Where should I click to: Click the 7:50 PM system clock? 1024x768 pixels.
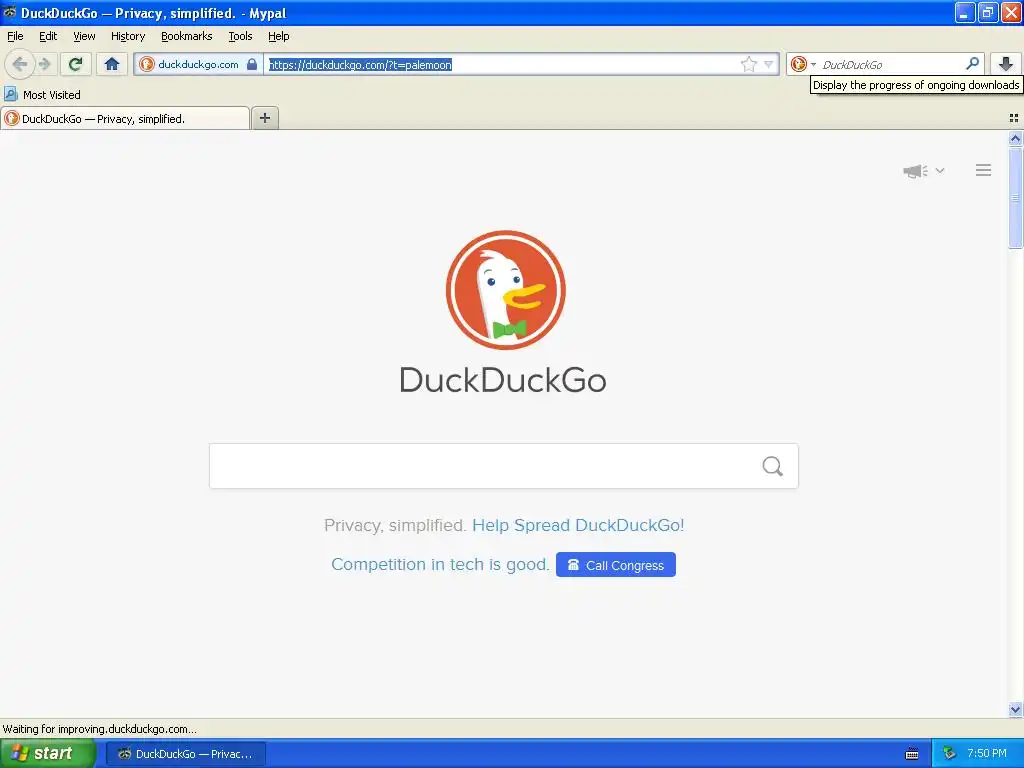987,753
